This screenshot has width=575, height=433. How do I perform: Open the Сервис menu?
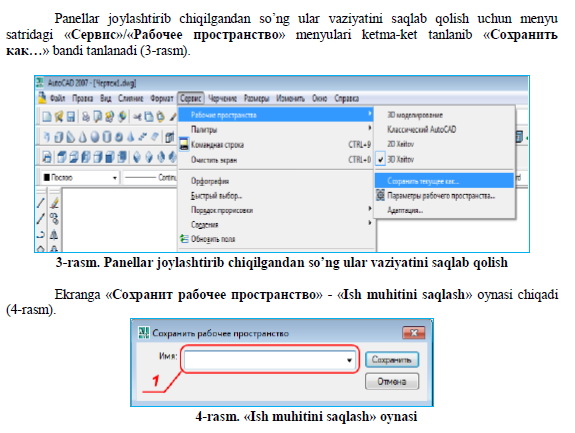(x=191, y=98)
